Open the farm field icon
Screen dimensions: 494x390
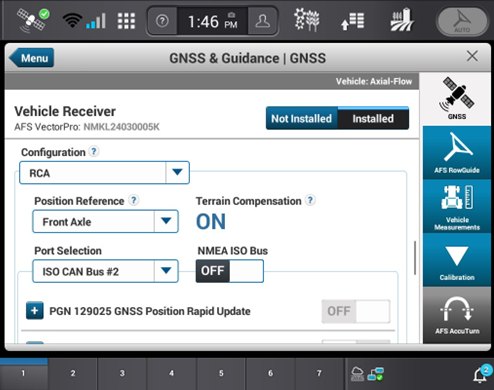(402, 20)
